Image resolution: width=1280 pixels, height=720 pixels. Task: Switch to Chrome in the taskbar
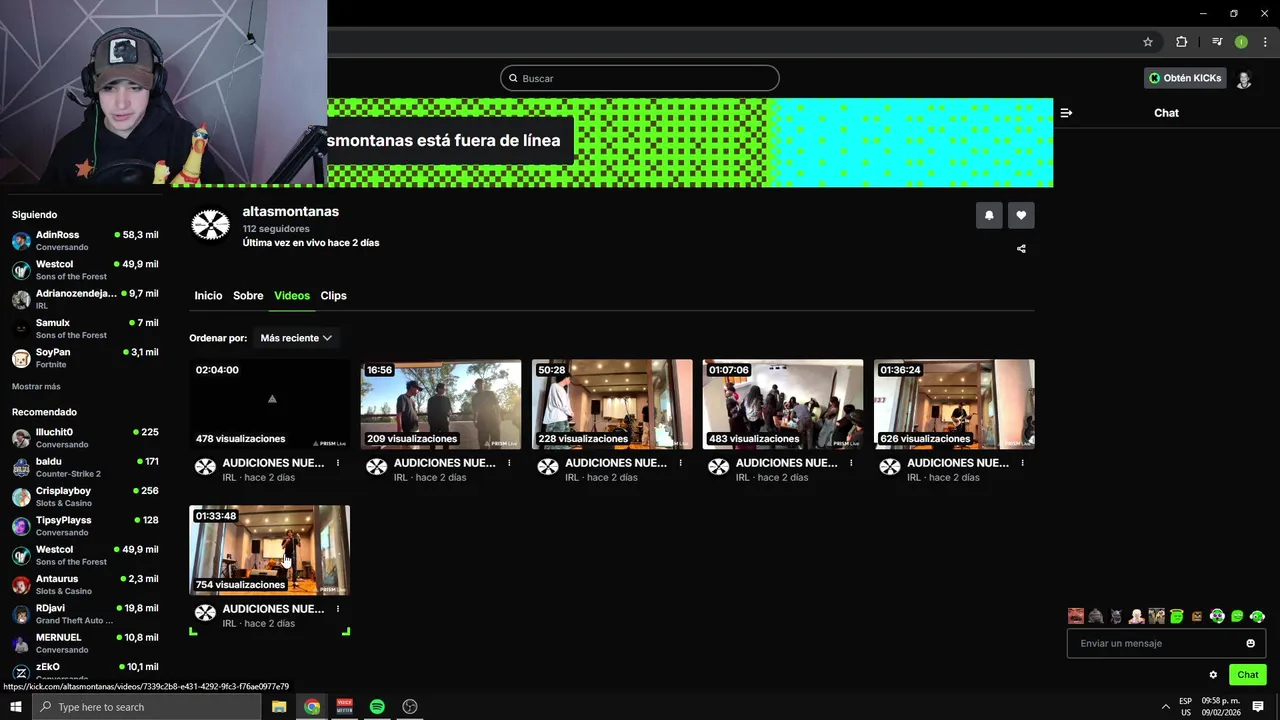[312, 707]
